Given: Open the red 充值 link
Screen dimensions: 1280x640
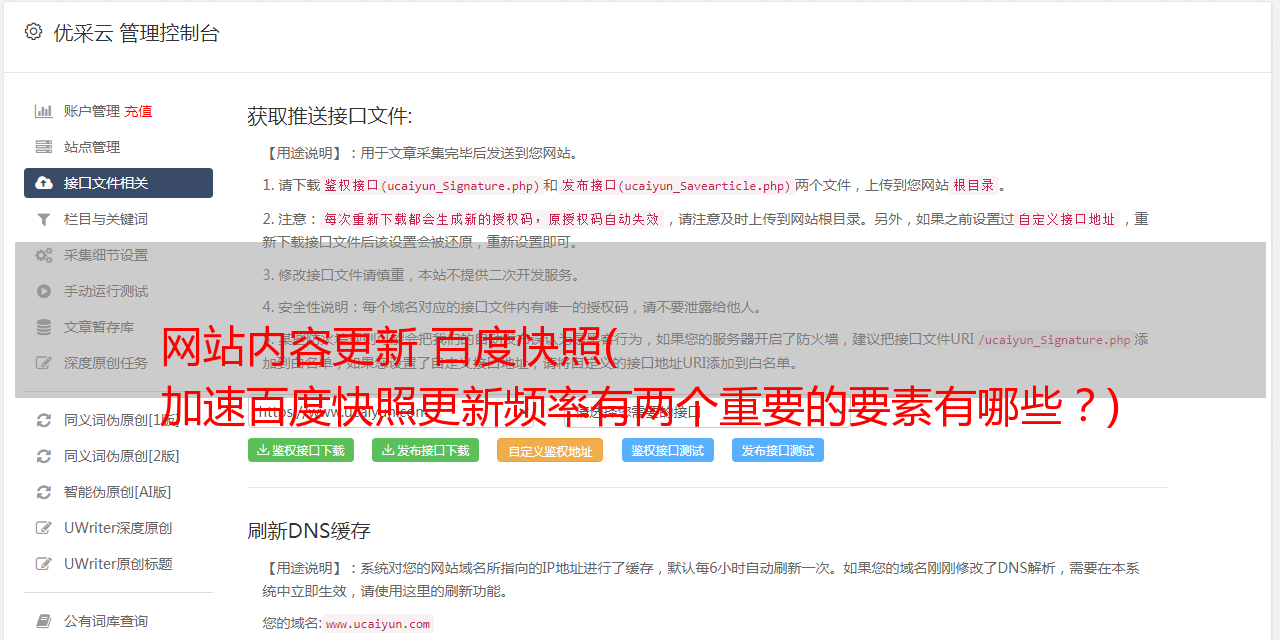Looking at the screenshot, I should 138,111.
